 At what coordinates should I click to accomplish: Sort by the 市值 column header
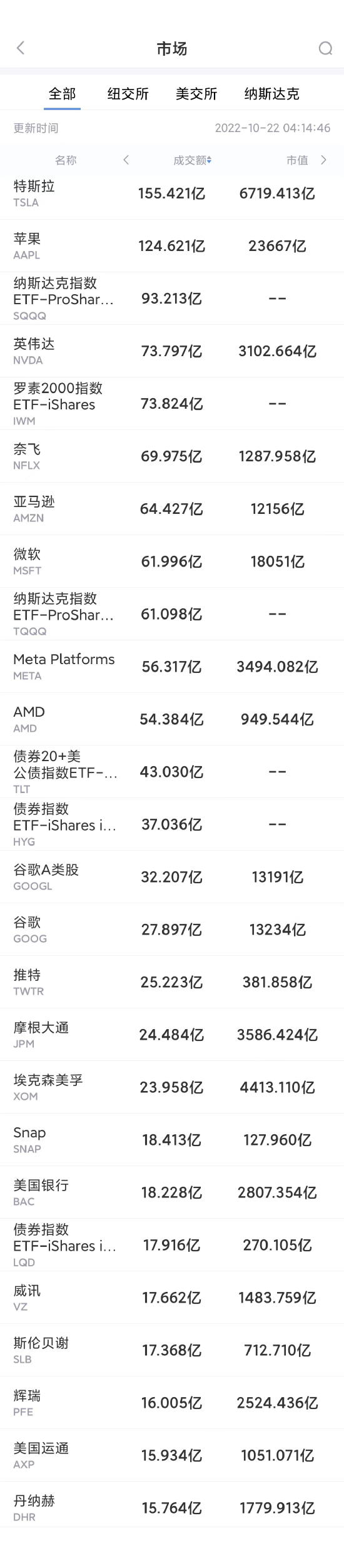tap(297, 160)
